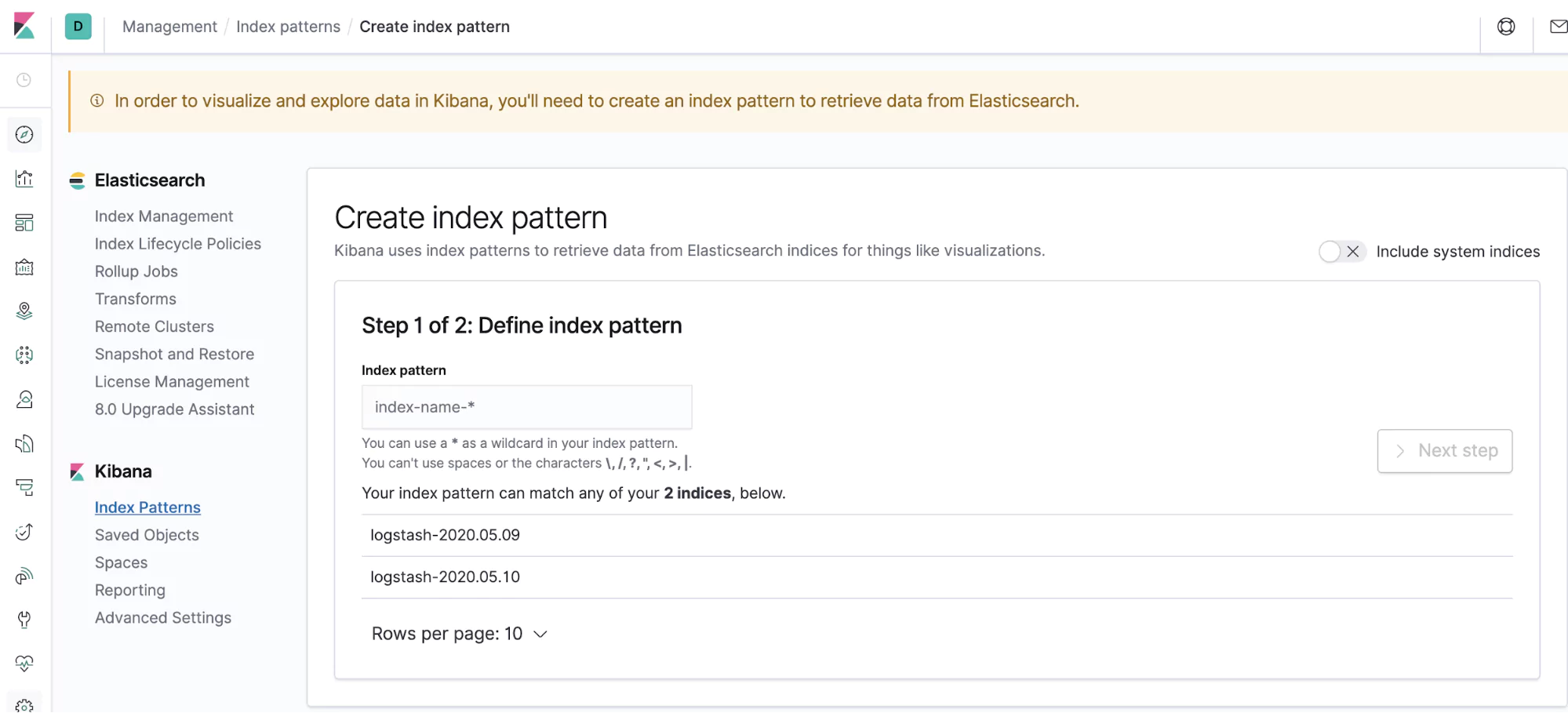Screen dimensions: 1568x713
Task: Open Spaces under Kibana
Action: [121, 562]
